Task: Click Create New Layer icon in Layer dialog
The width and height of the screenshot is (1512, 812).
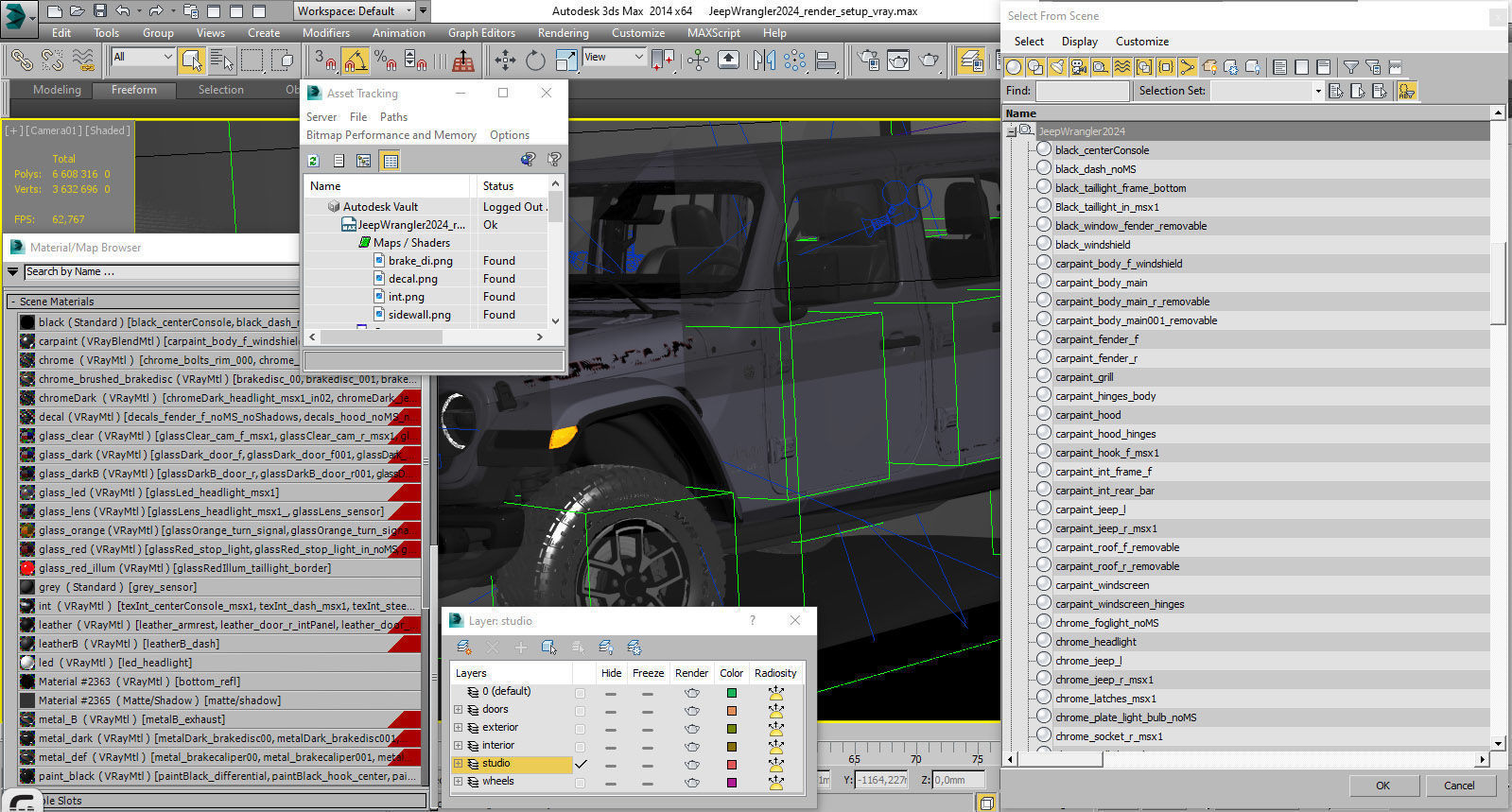Action: click(463, 648)
